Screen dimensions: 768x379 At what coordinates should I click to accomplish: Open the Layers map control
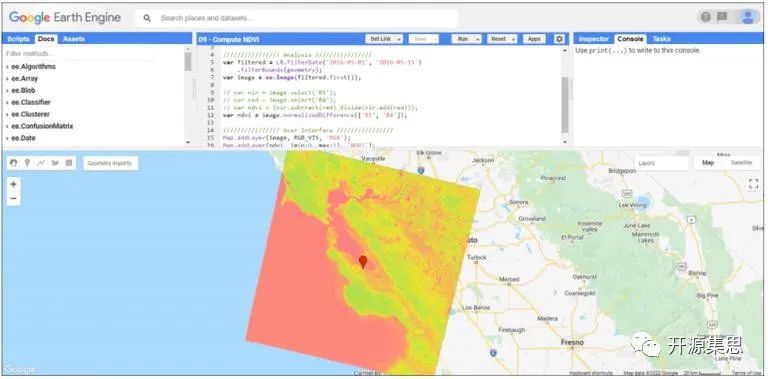(x=661, y=163)
